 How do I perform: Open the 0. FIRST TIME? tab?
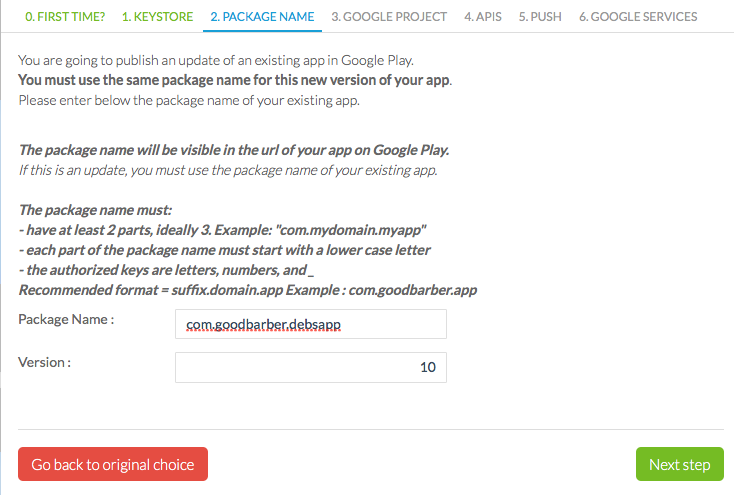(65, 17)
